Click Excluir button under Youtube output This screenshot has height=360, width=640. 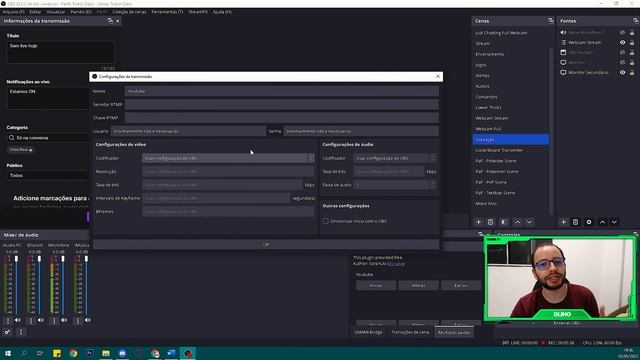[460, 285]
